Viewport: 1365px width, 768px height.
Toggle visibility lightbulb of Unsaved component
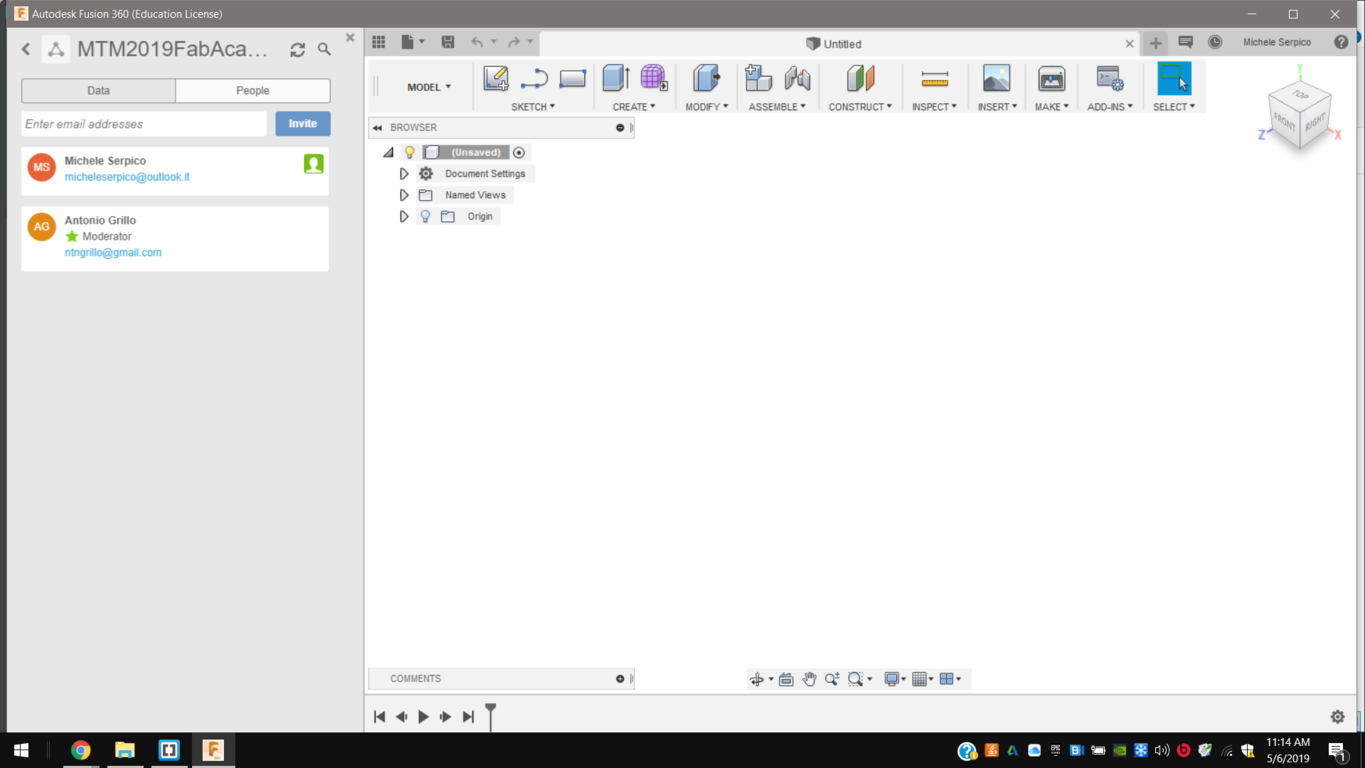pyautogui.click(x=409, y=152)
